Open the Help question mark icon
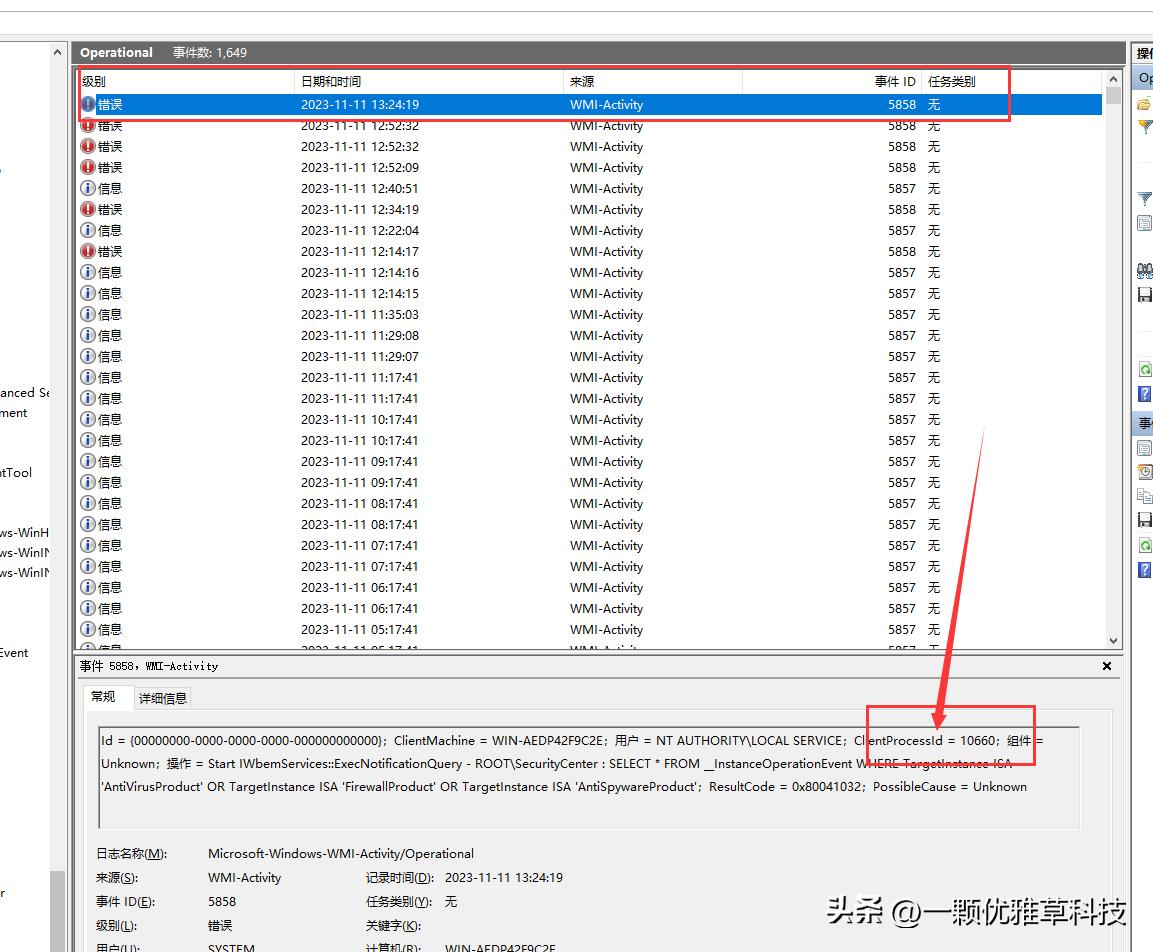The height and width of the screenshot is (952, 1153). [1144, 393]
